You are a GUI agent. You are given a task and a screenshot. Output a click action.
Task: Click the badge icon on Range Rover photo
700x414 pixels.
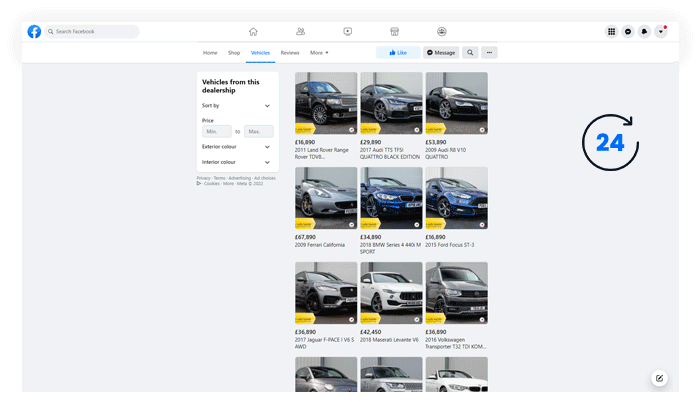click(x=351, y=130)
